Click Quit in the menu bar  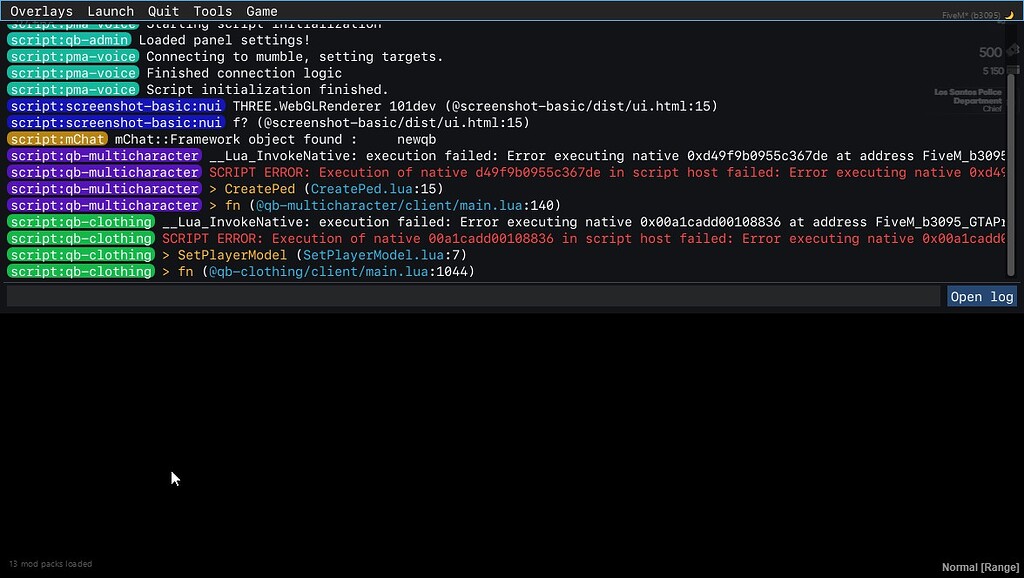pos(162,11)
